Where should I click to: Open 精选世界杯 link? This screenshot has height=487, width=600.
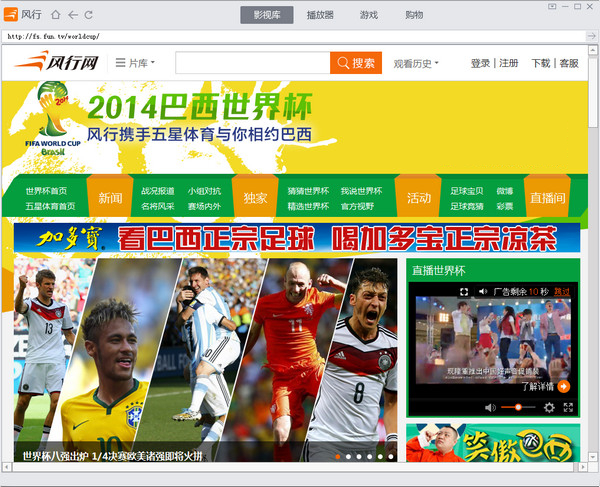[x=308, y=206]
